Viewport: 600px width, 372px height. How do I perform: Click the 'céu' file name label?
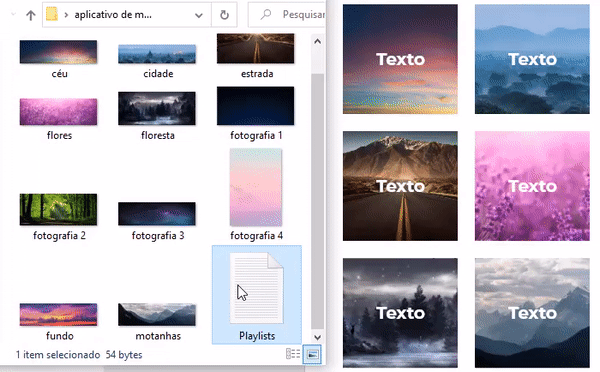[59, 73]
